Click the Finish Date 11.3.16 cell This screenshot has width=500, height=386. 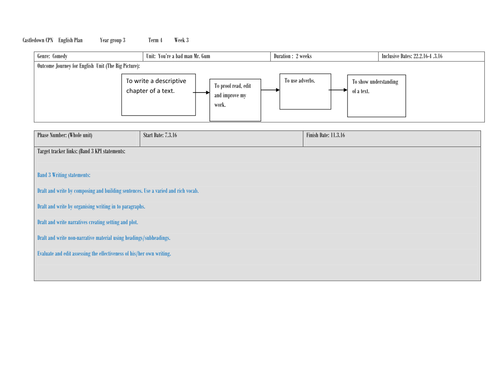click(x=392, y=138)
